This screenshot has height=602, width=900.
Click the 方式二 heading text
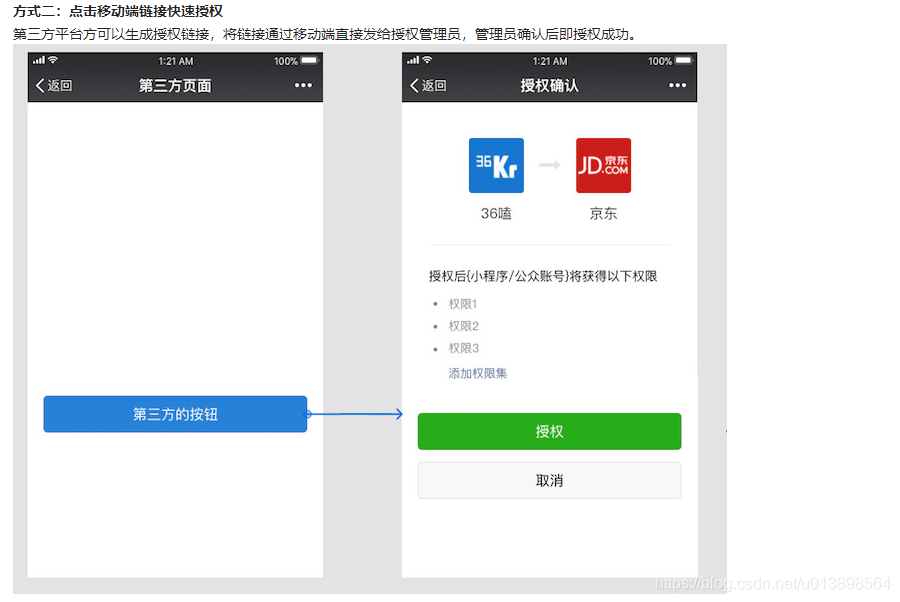pyautogui.click(x=118, y=11)
